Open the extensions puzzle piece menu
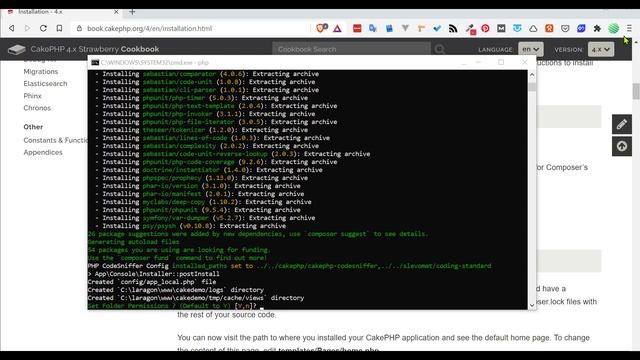The width and height of the screenshot is (640, 360). [597, 28]
